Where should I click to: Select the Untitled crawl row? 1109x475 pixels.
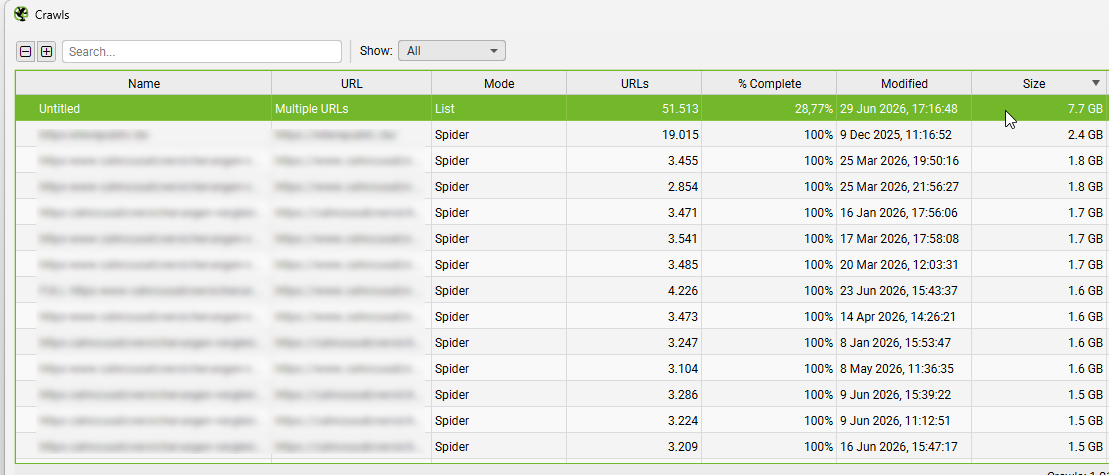tap(562, 109)
